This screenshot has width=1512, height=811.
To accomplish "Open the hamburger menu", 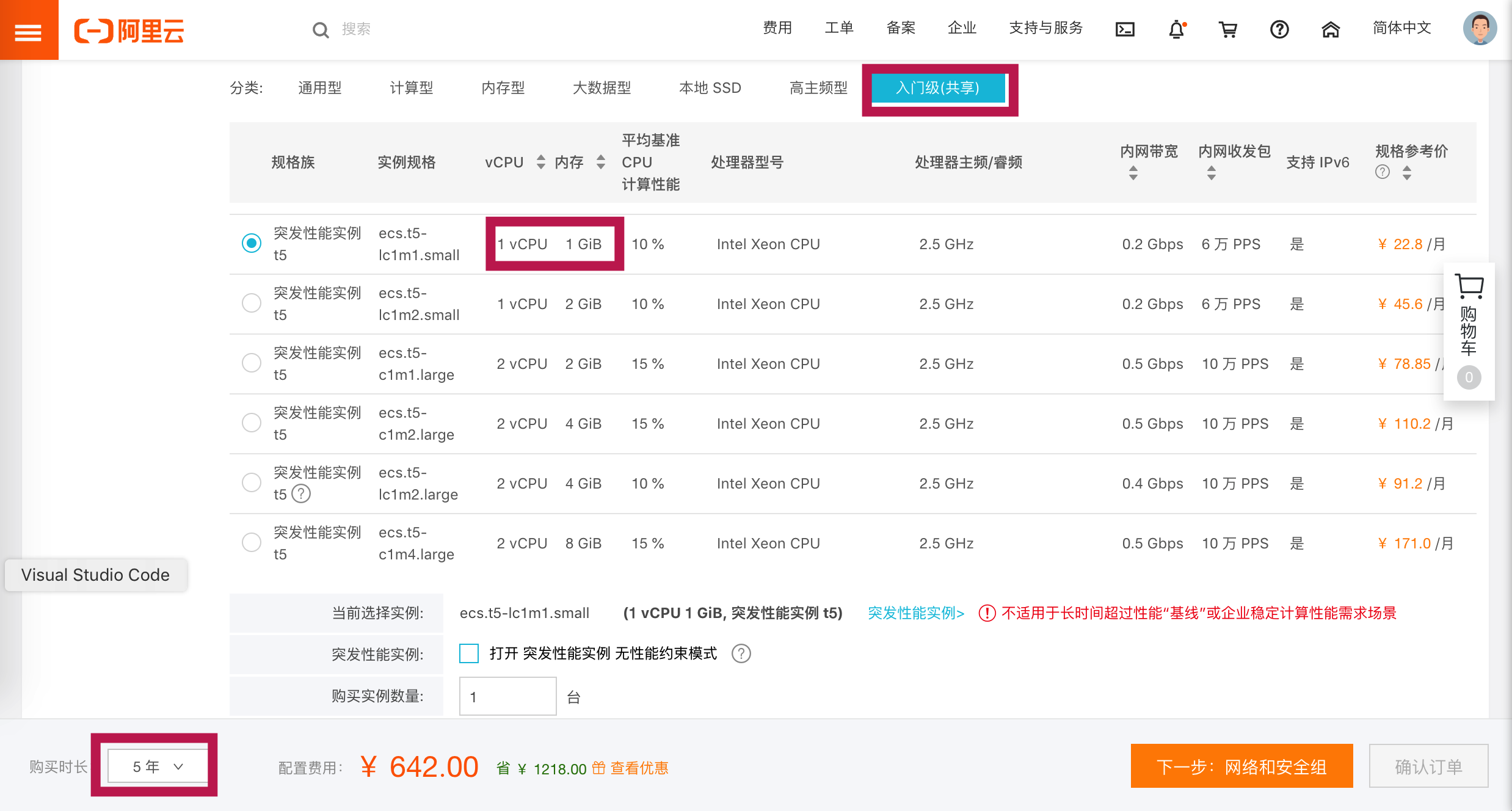I will tap(28, 31).
